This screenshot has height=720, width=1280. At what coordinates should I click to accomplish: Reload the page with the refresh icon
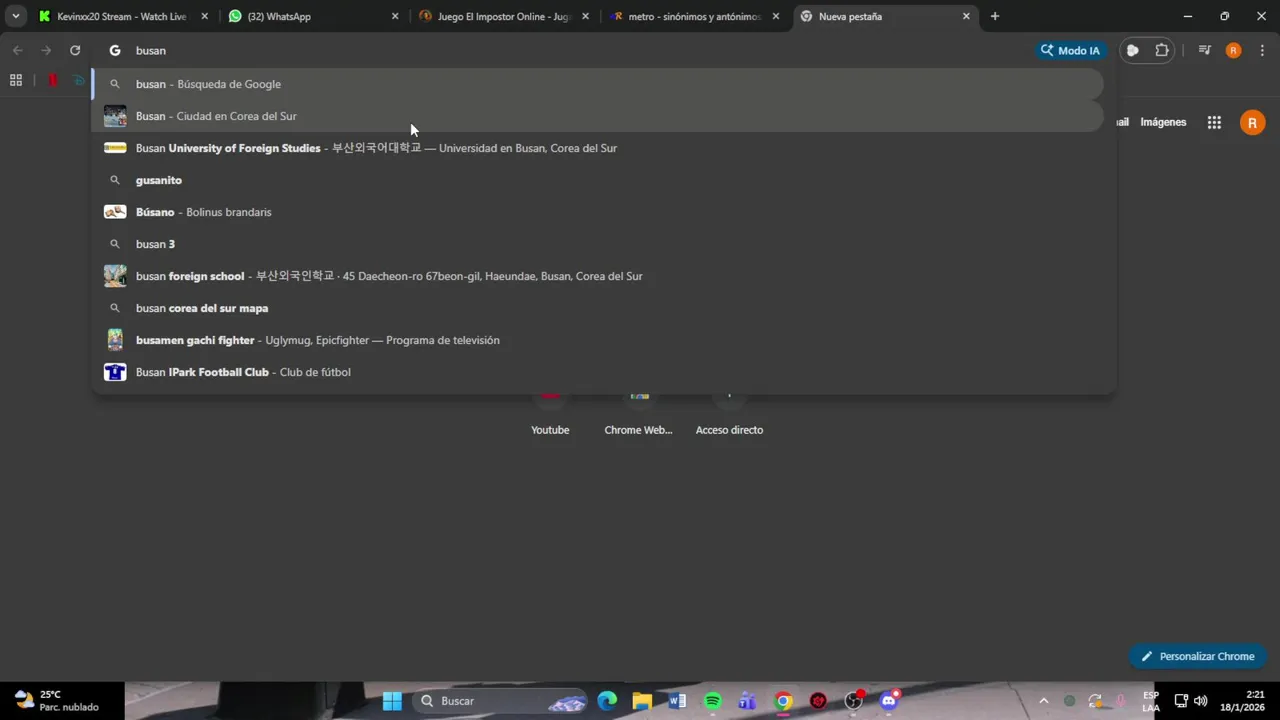click(75, 50)
